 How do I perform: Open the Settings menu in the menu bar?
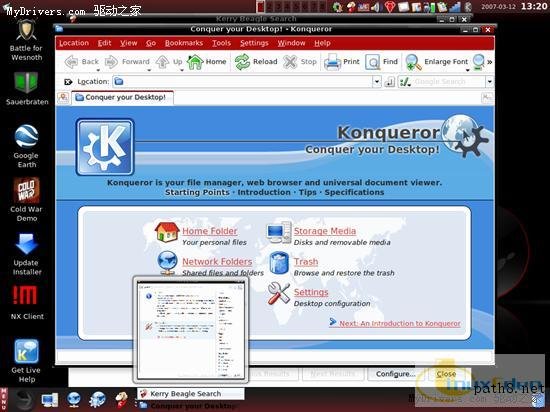(x=254, y=43)
